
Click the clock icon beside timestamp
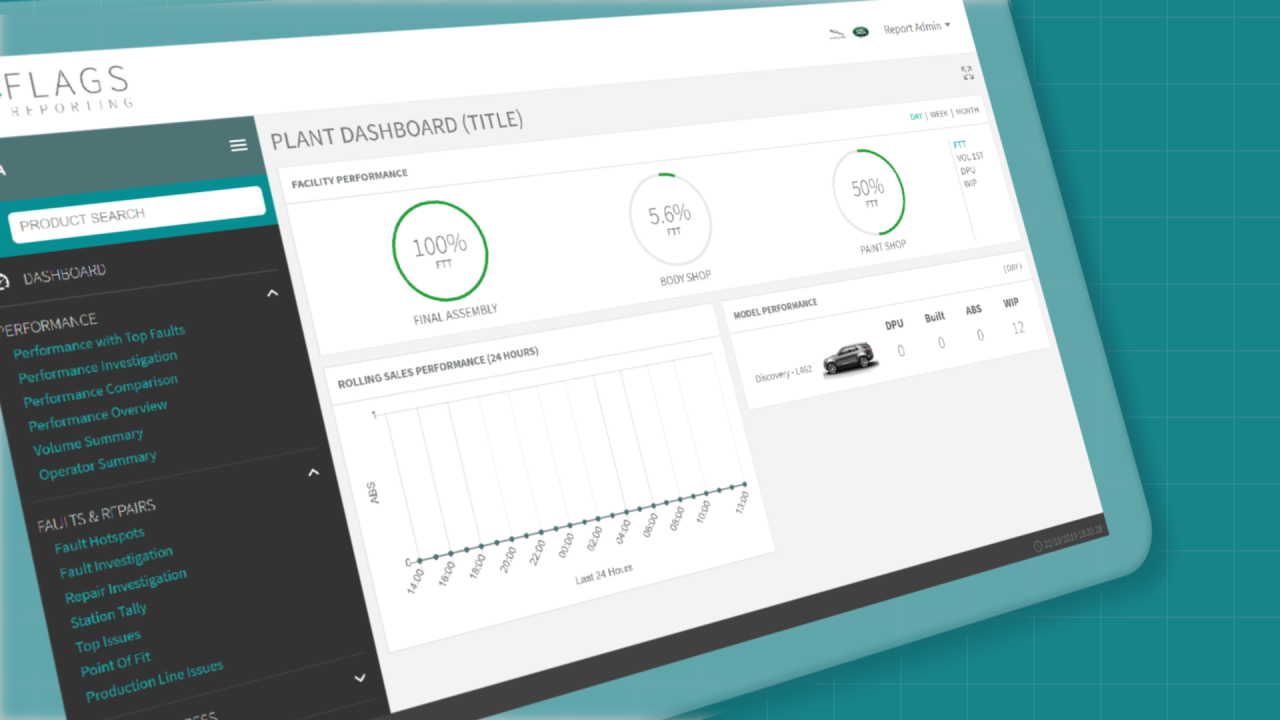(x=1037, y=546)
